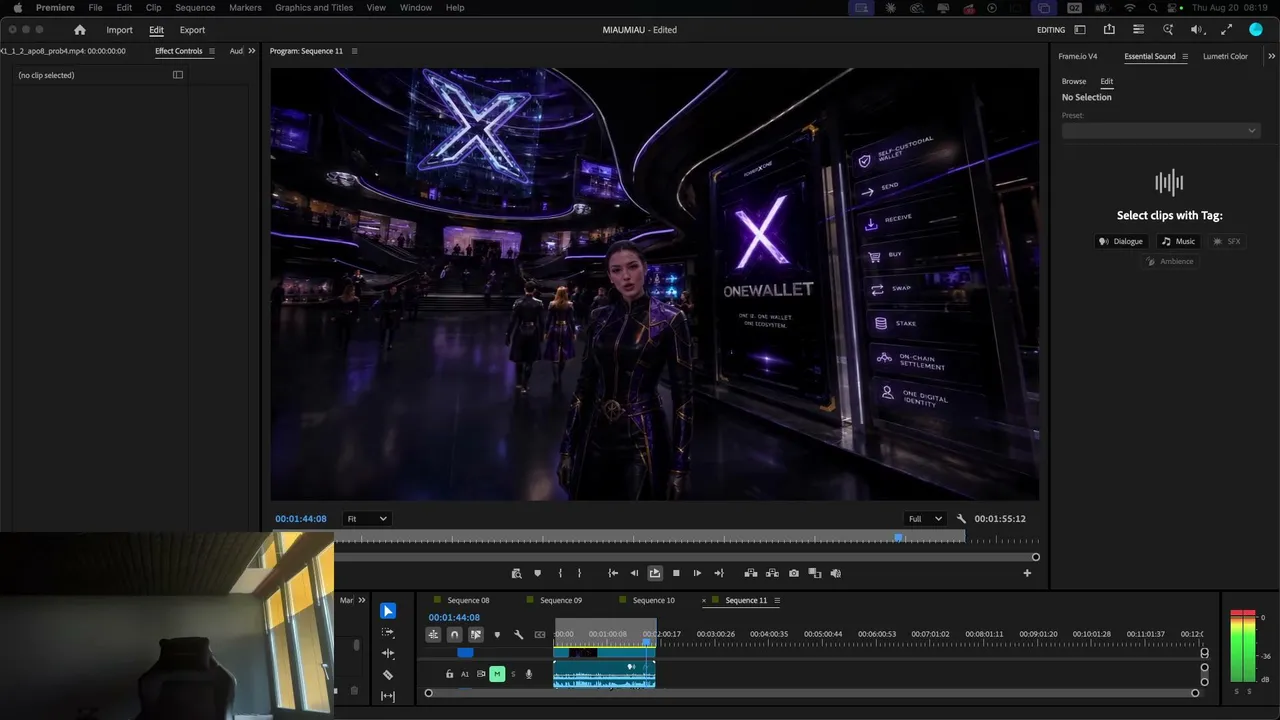The height and width of the screenshot is (720, 1280).
Task: Select the Selection tool arrow in timeline toolbar
Action: coord(388,611)
